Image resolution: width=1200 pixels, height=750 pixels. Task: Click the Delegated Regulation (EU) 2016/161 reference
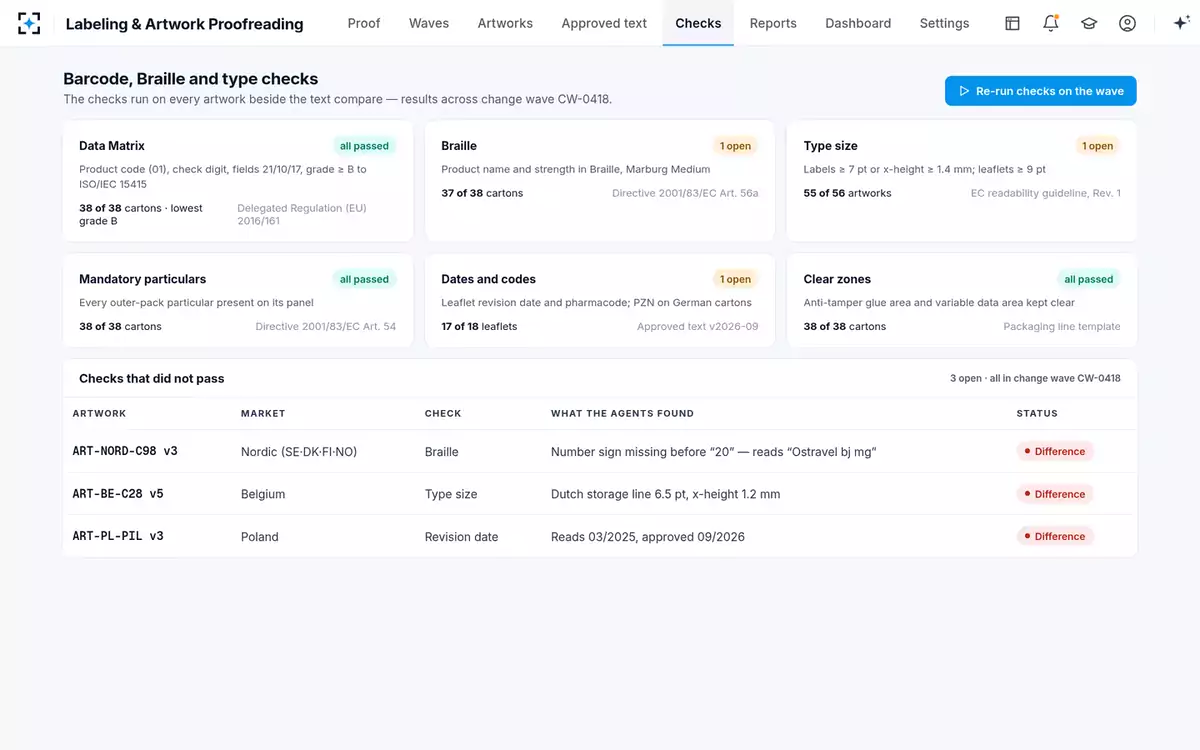click(x=302, y=214)
